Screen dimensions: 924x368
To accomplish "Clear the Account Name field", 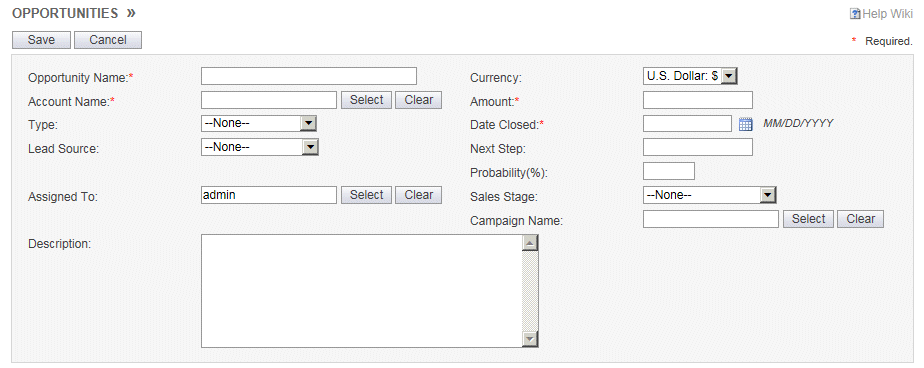I will coord(418,100).
